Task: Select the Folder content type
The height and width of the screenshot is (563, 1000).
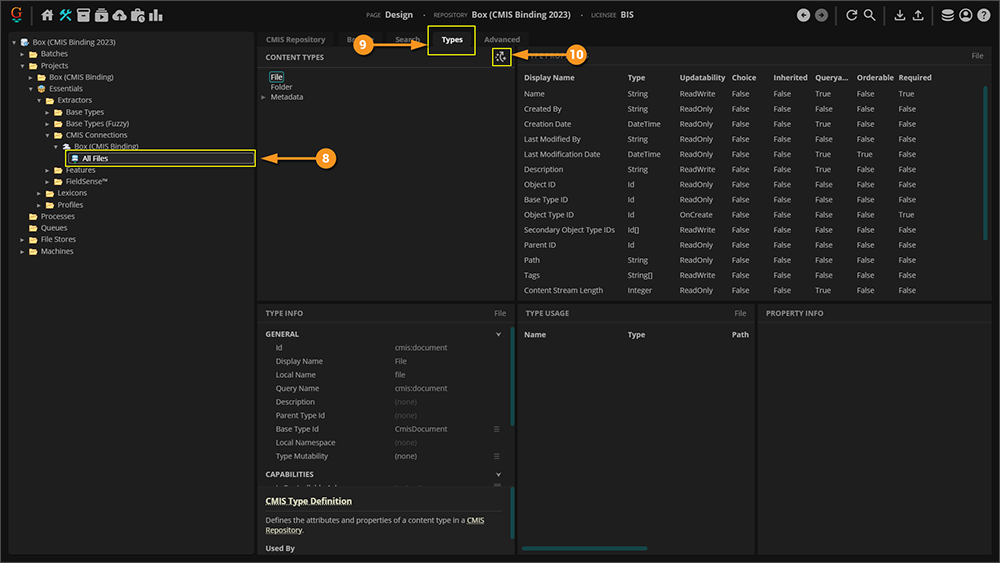Action: coord(281,87)
